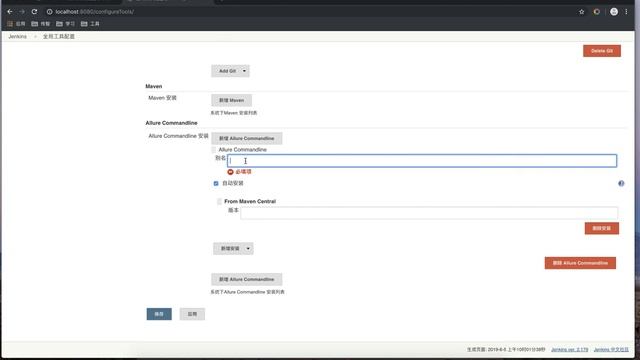This screenshot has height=360, width=640.
Task: Click the forward navigation arrow
Action: (22, 12)
